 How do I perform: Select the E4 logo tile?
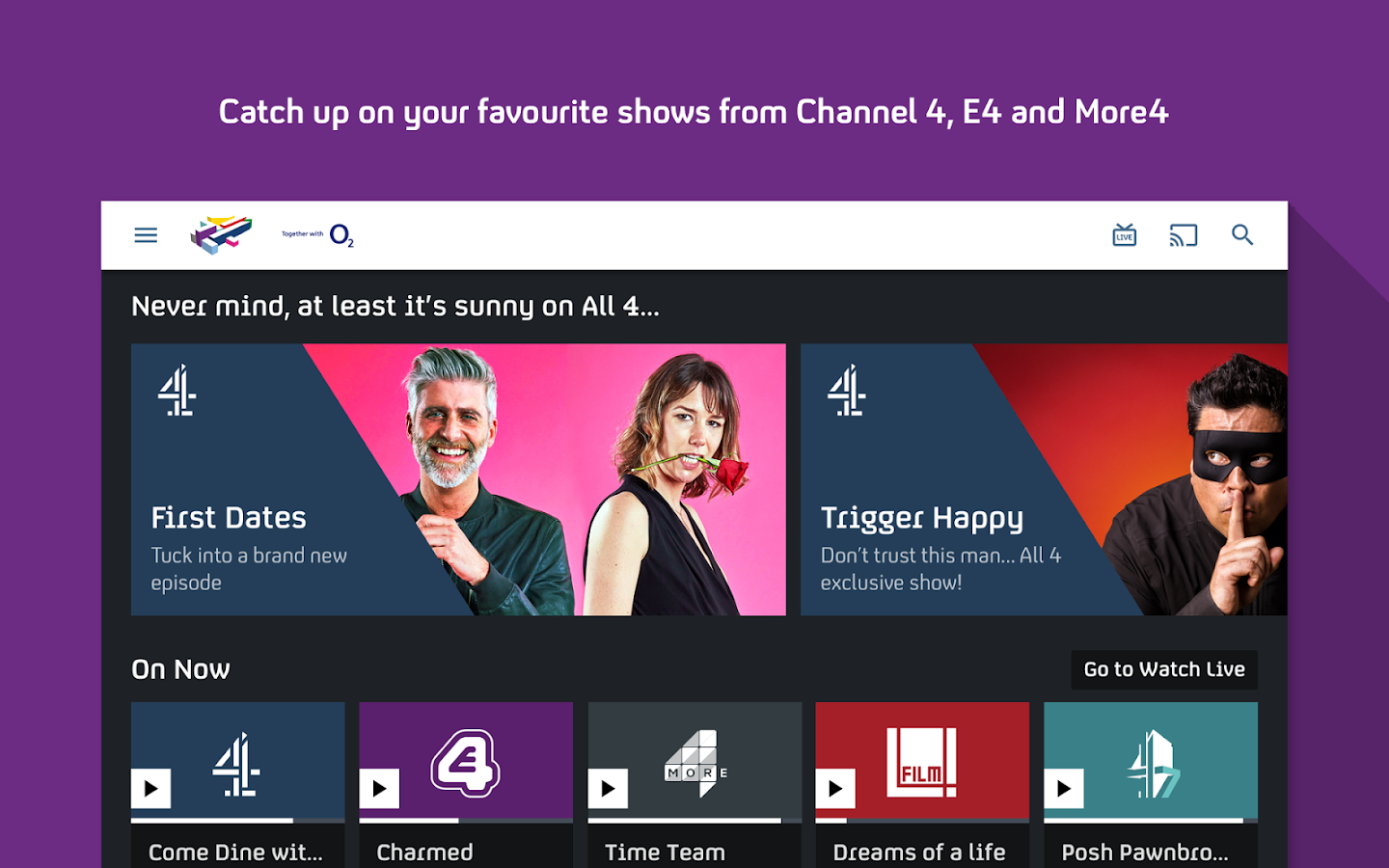click(x=466, y=761)
